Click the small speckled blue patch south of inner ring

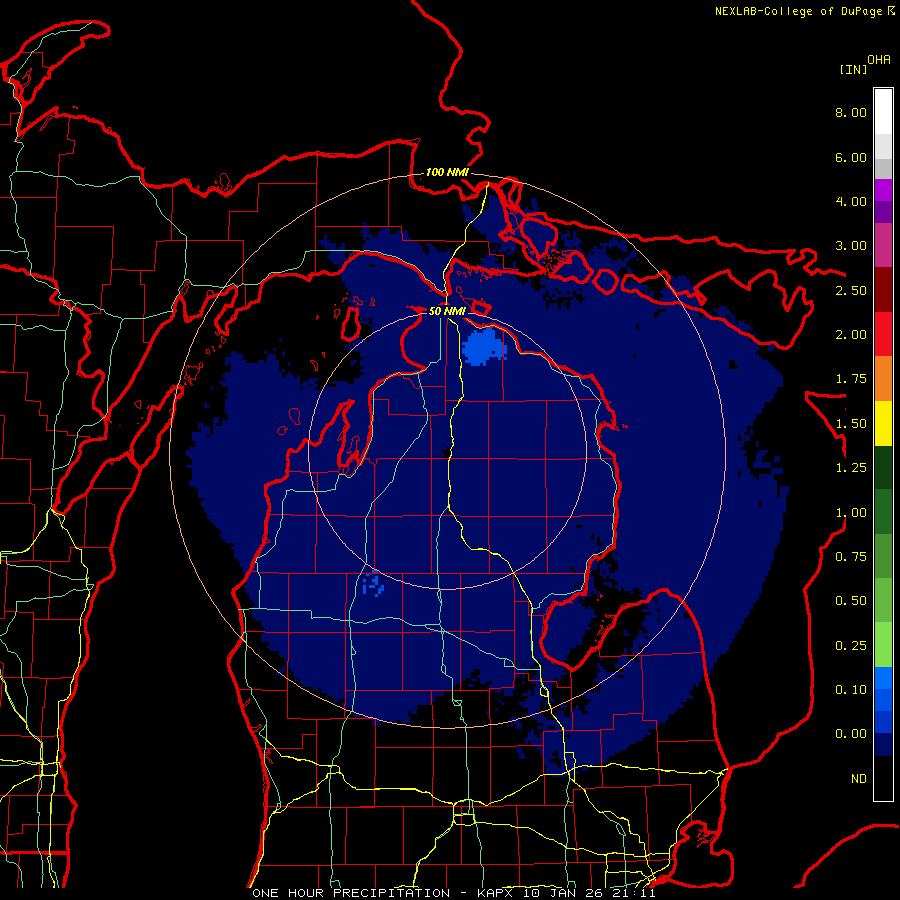click(373, 585)
